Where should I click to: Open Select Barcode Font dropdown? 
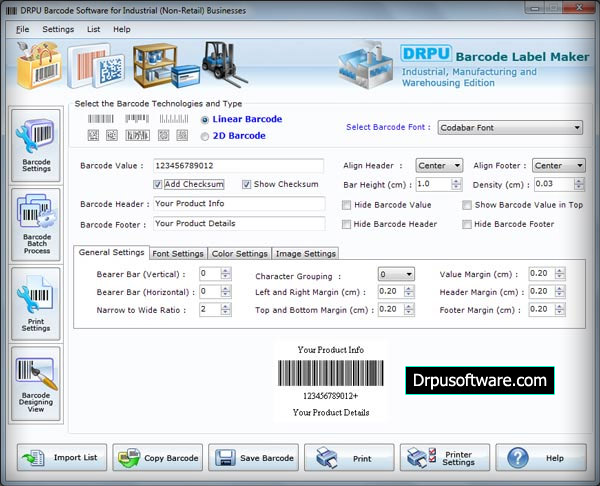click(510, 127)
